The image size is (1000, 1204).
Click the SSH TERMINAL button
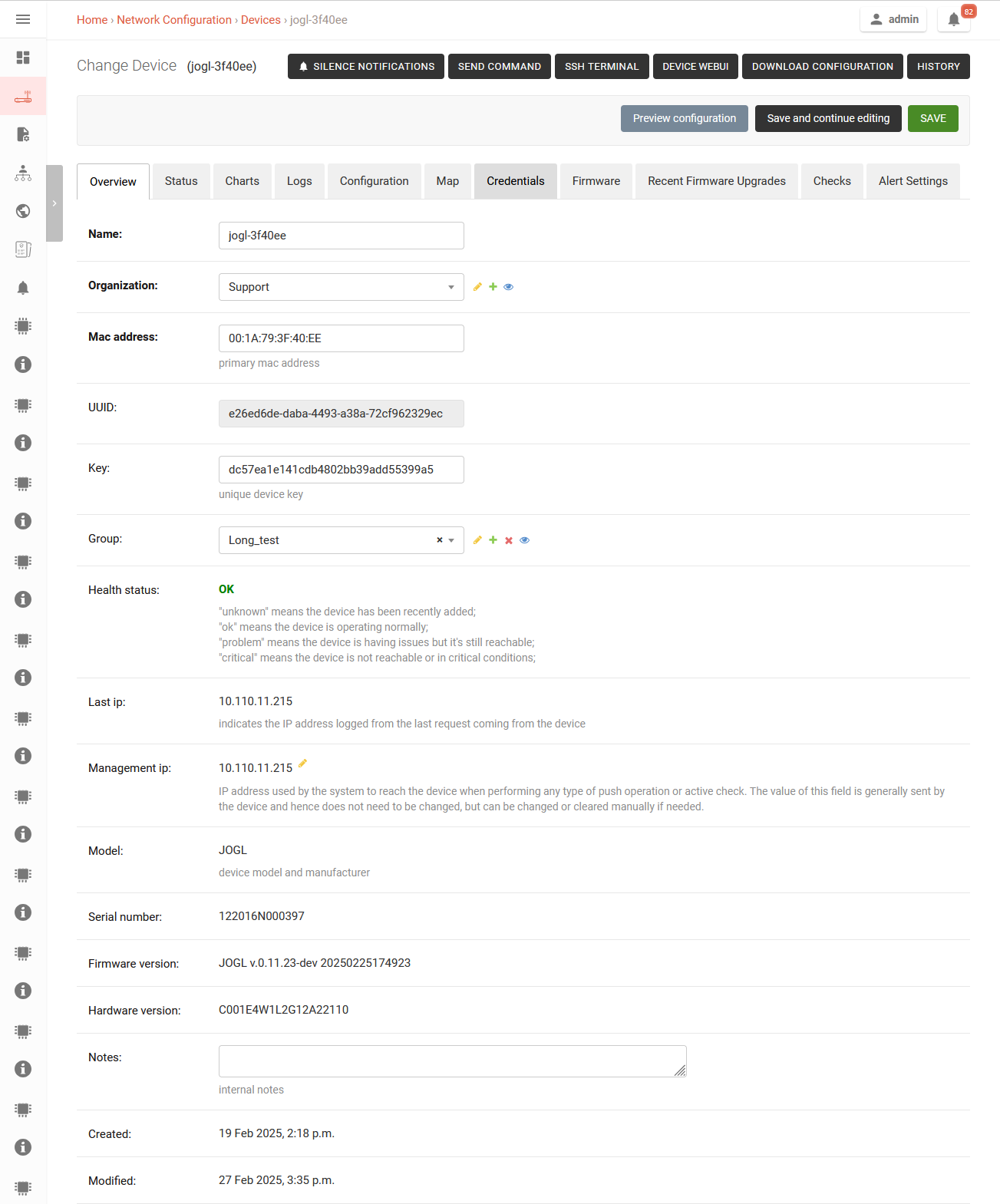click(x=602, y=67)
